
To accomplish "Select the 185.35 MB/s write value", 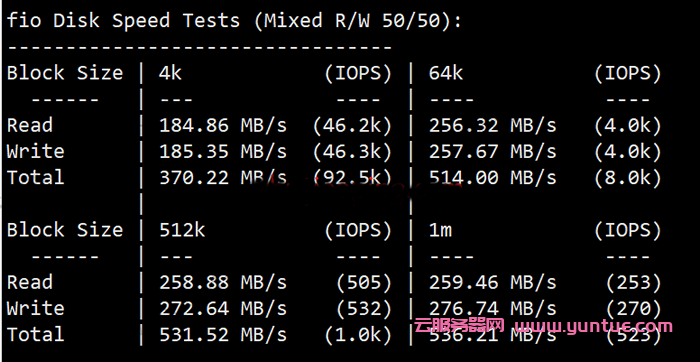I will tap(223, 152).
